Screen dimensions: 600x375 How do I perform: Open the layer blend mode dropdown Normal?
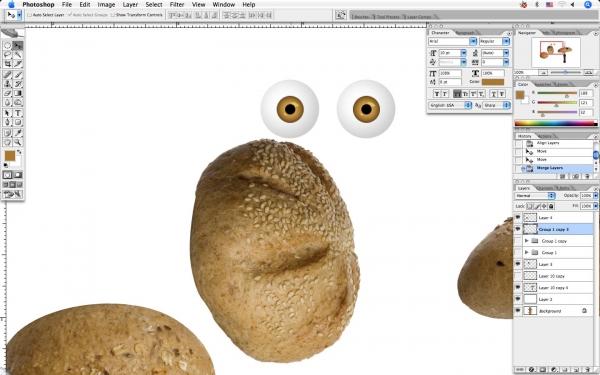pyautogui.click(x=535, y=196)
